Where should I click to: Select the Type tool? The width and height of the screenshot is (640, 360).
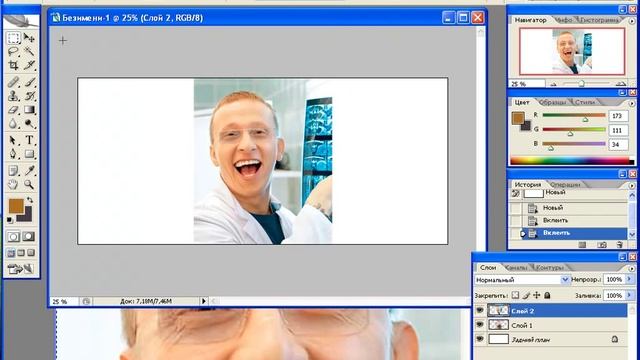pos(29,140)
